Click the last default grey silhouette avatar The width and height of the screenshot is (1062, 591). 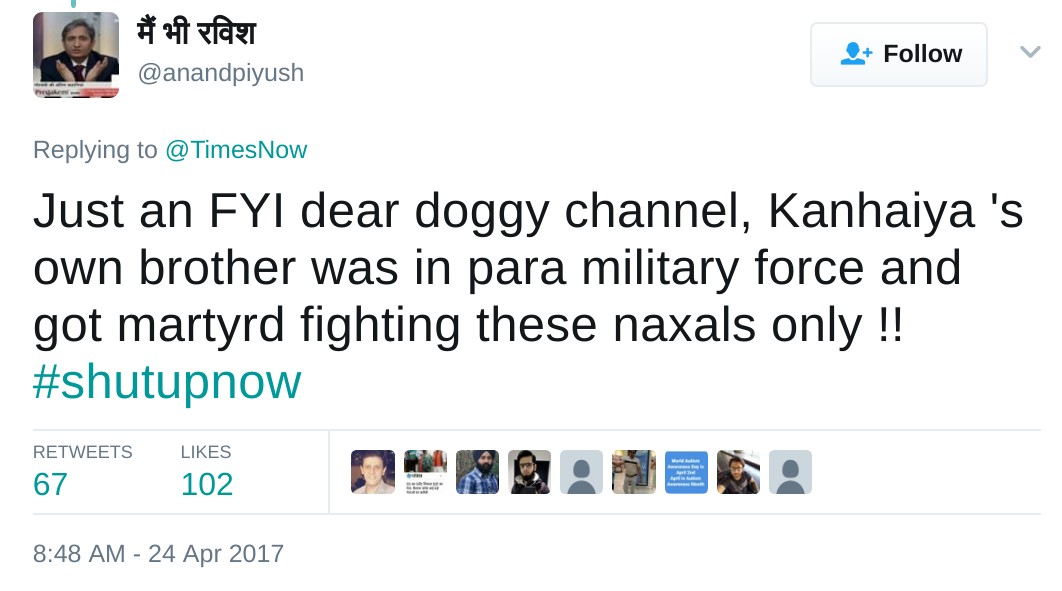pyautogui.click(x=790, y=472)
